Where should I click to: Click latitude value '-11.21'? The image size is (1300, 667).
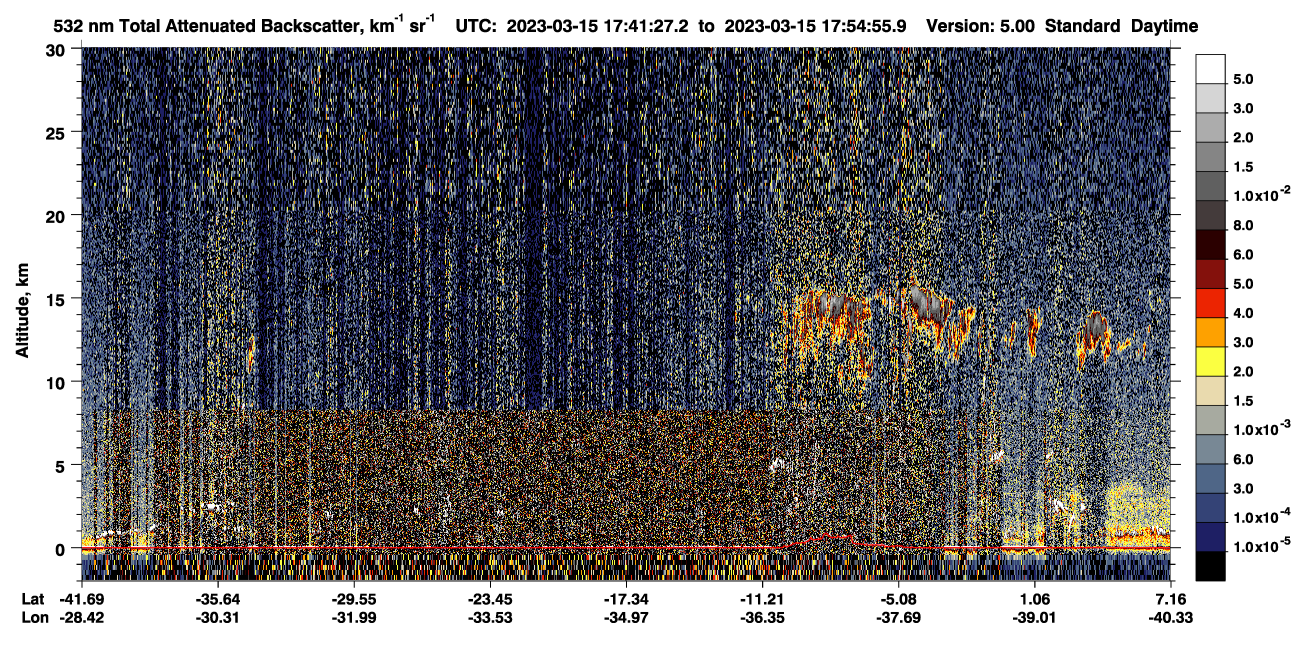pyautogui.click(x=762, y=598)
